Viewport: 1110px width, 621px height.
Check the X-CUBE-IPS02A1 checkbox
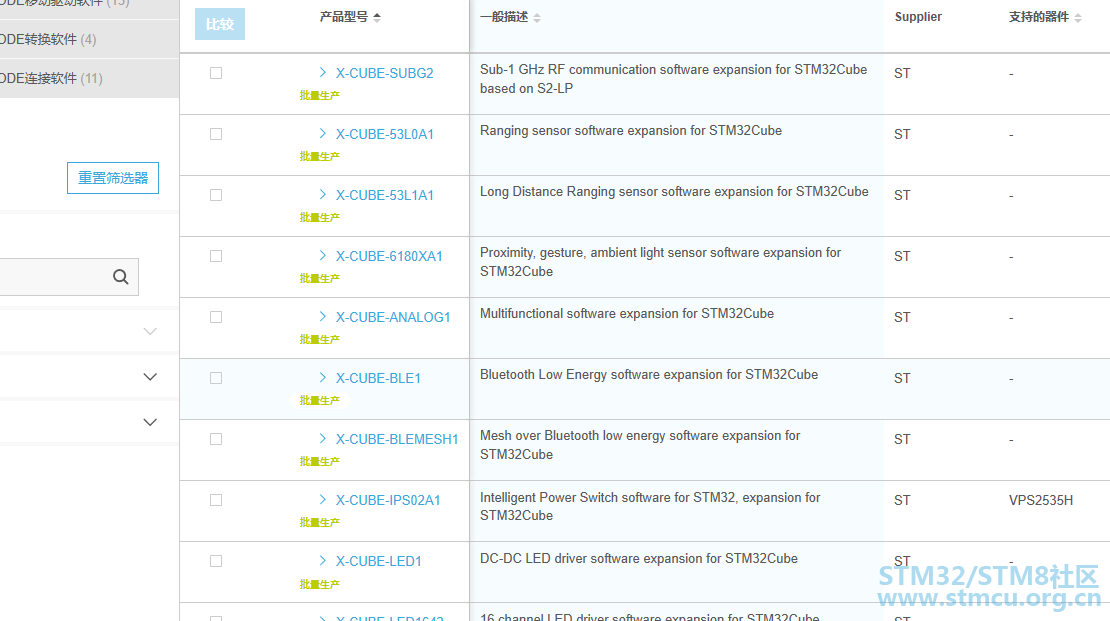(216, 500)
